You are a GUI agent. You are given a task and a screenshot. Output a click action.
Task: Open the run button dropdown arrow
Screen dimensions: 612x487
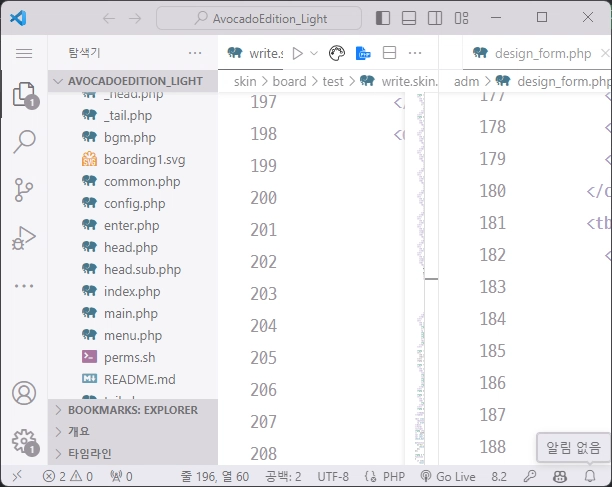(314, 53)
